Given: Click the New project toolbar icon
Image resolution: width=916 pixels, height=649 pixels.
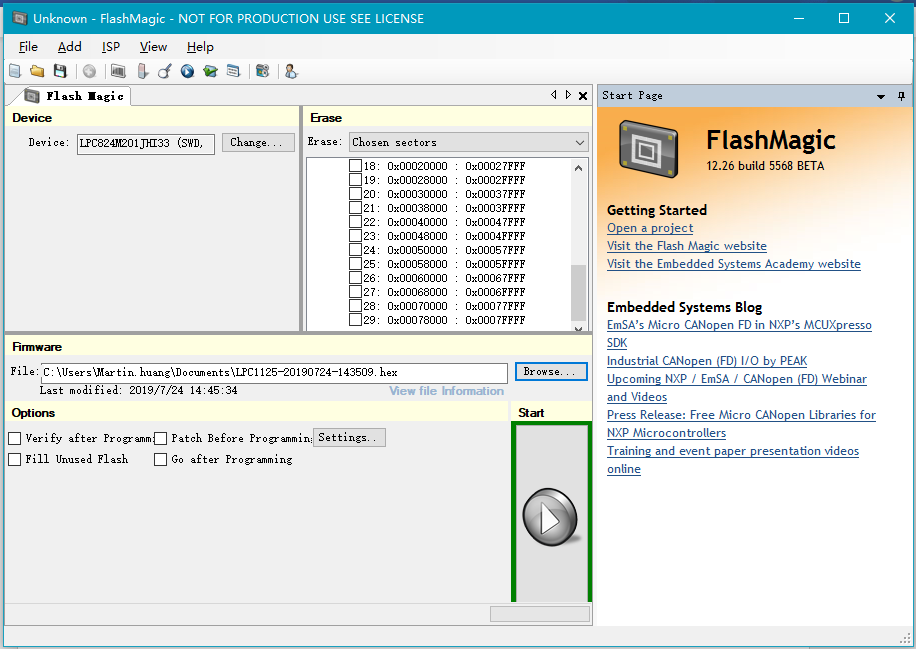Looking at the screenshot, I should (x=14, y=71).
